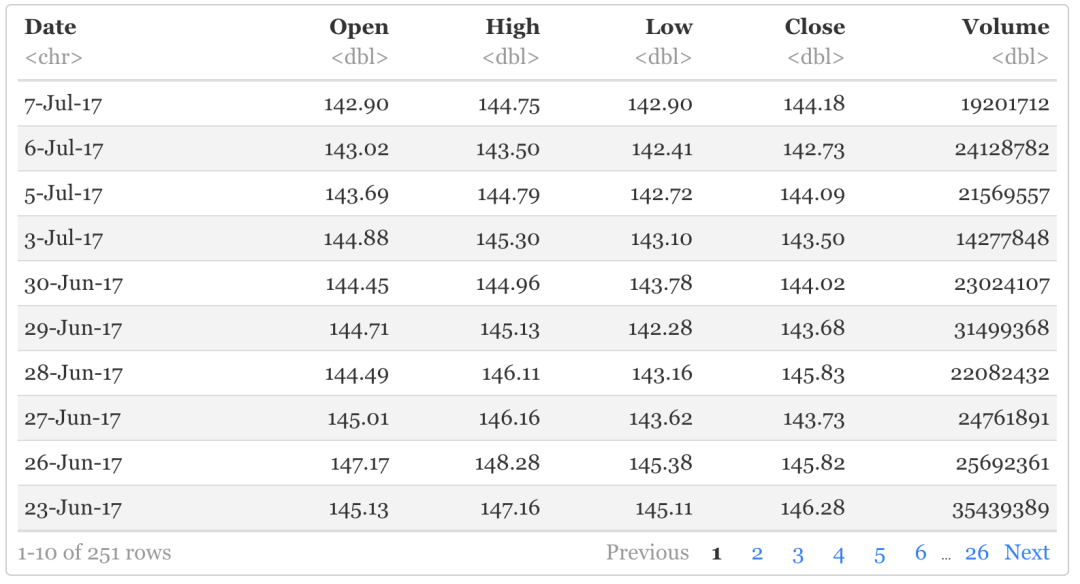Click the Previous page link
Image resolution: width=1080 pixels, height=584 pixels.
pyautogui.click(x=647, y=553)
